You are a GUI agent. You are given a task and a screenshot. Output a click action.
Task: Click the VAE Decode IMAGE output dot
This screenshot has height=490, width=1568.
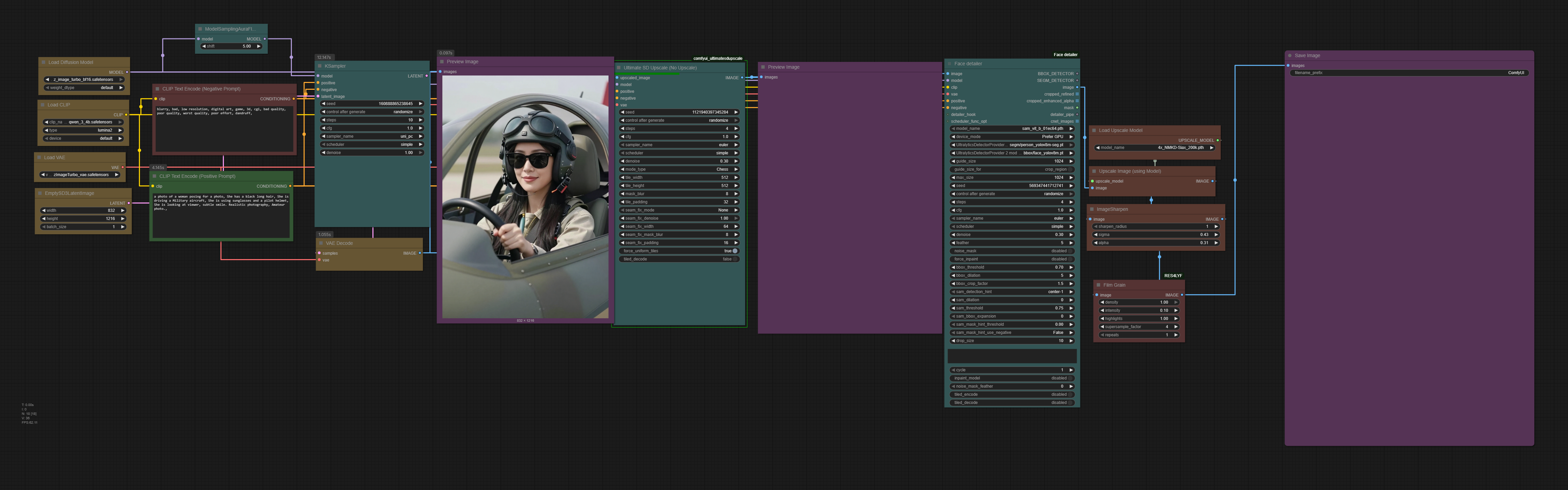point(420,253)
